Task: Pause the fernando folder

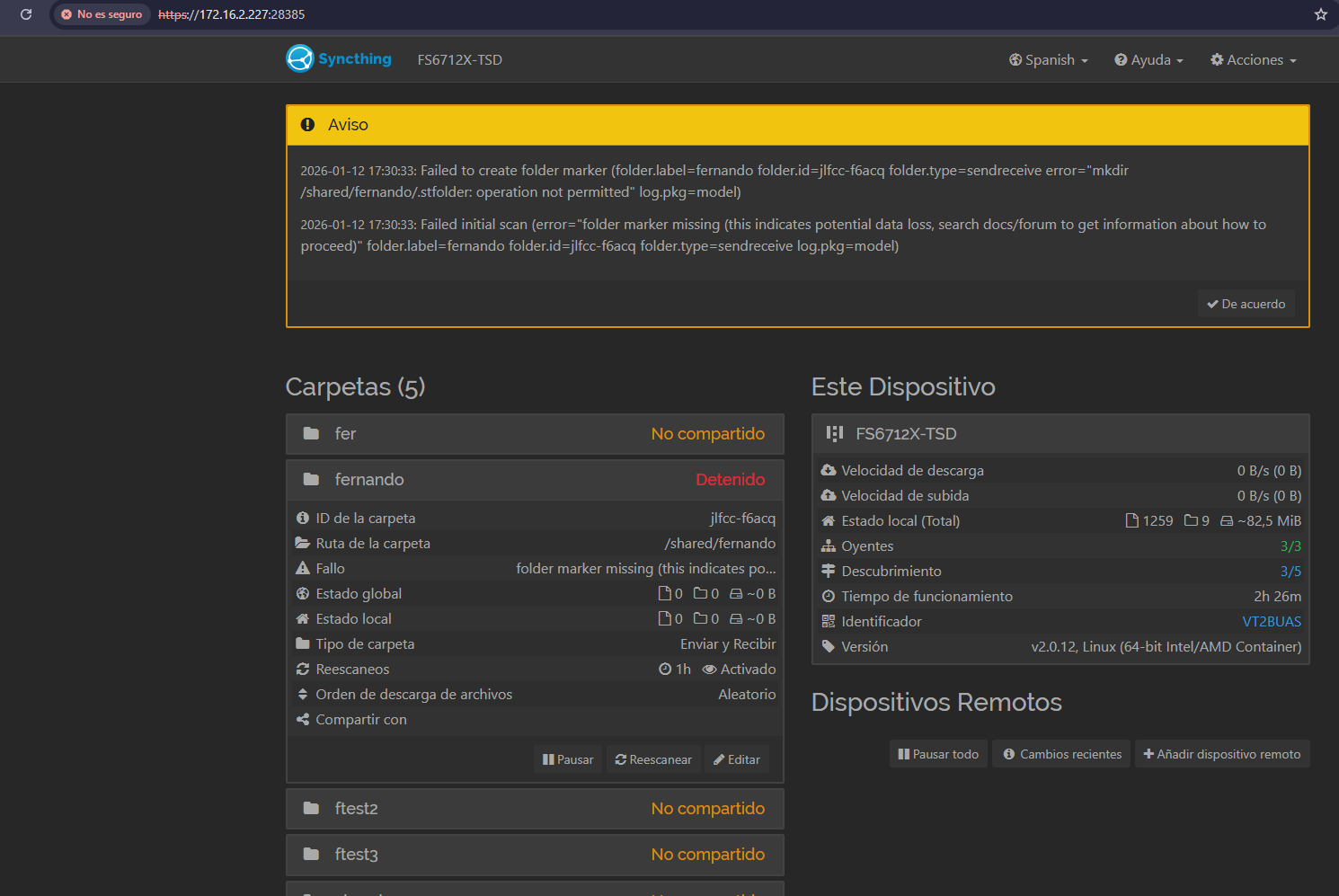Action: (568, 760)
